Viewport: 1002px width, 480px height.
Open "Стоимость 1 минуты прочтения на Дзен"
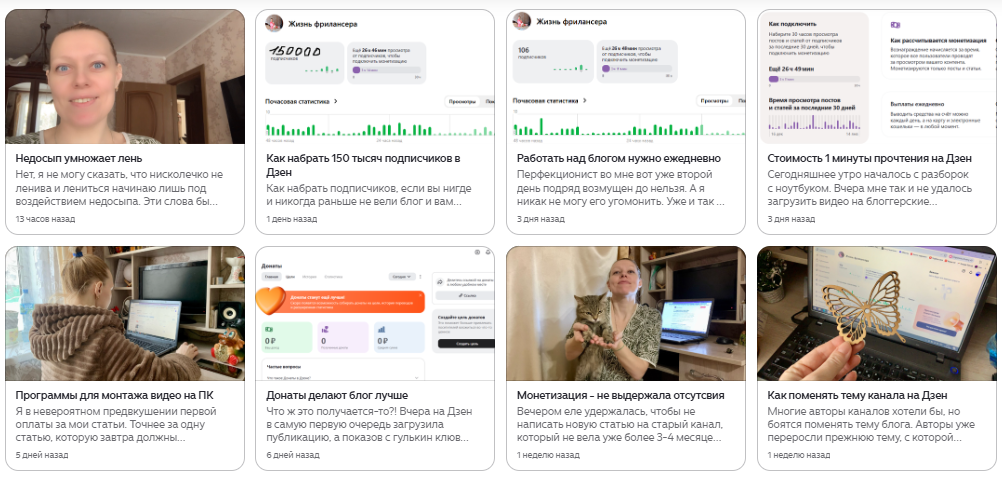pos(869,158)
